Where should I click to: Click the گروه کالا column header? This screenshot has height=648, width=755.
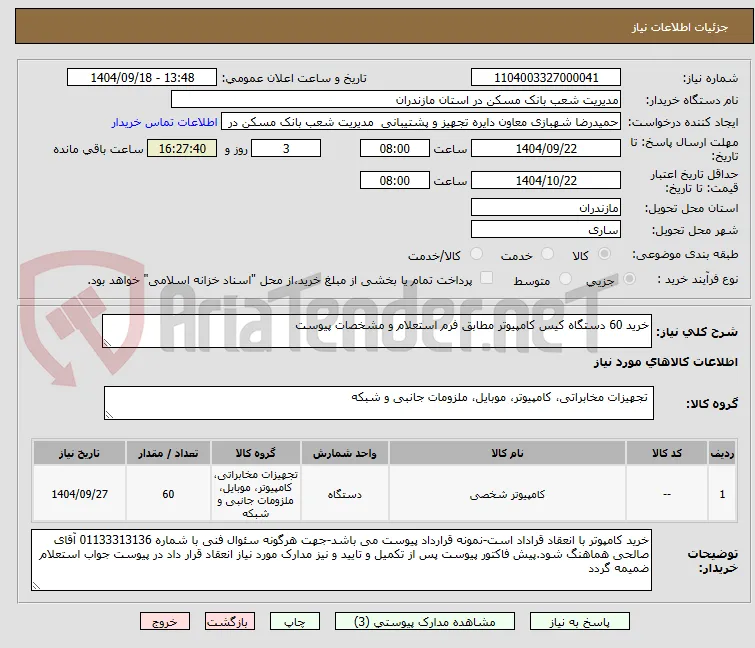point(256,453)
